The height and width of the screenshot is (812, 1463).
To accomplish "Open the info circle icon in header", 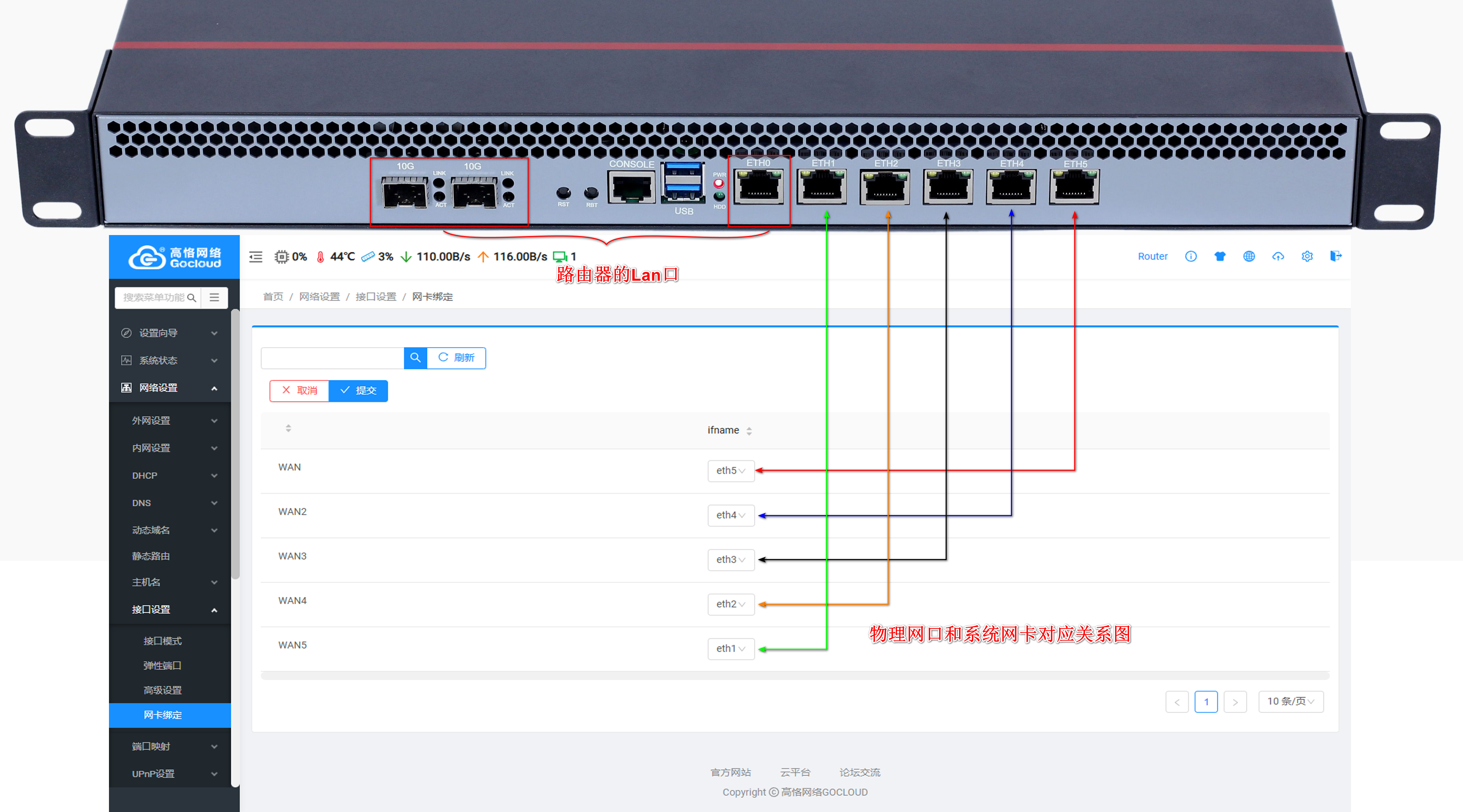I will point(1190,256).
